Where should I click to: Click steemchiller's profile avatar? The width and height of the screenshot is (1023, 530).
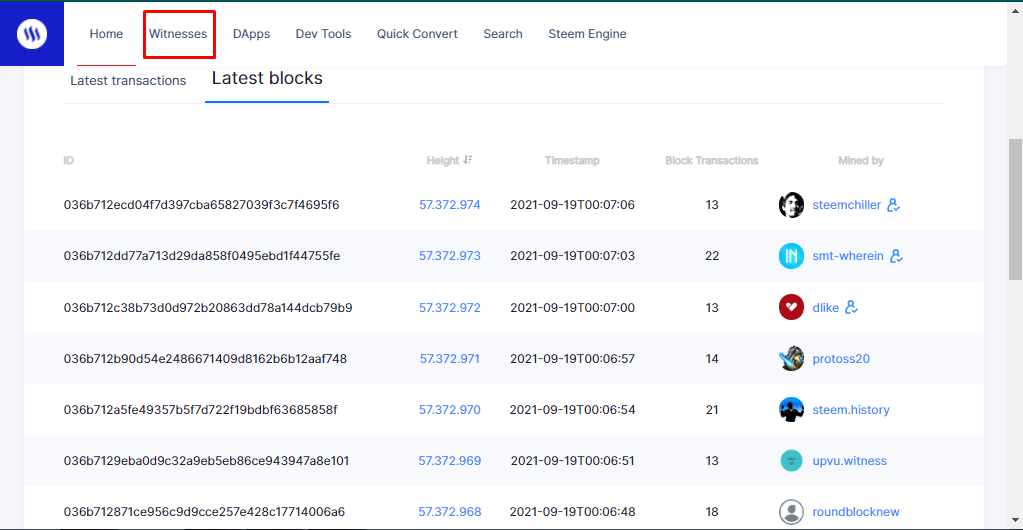point(791,205)
